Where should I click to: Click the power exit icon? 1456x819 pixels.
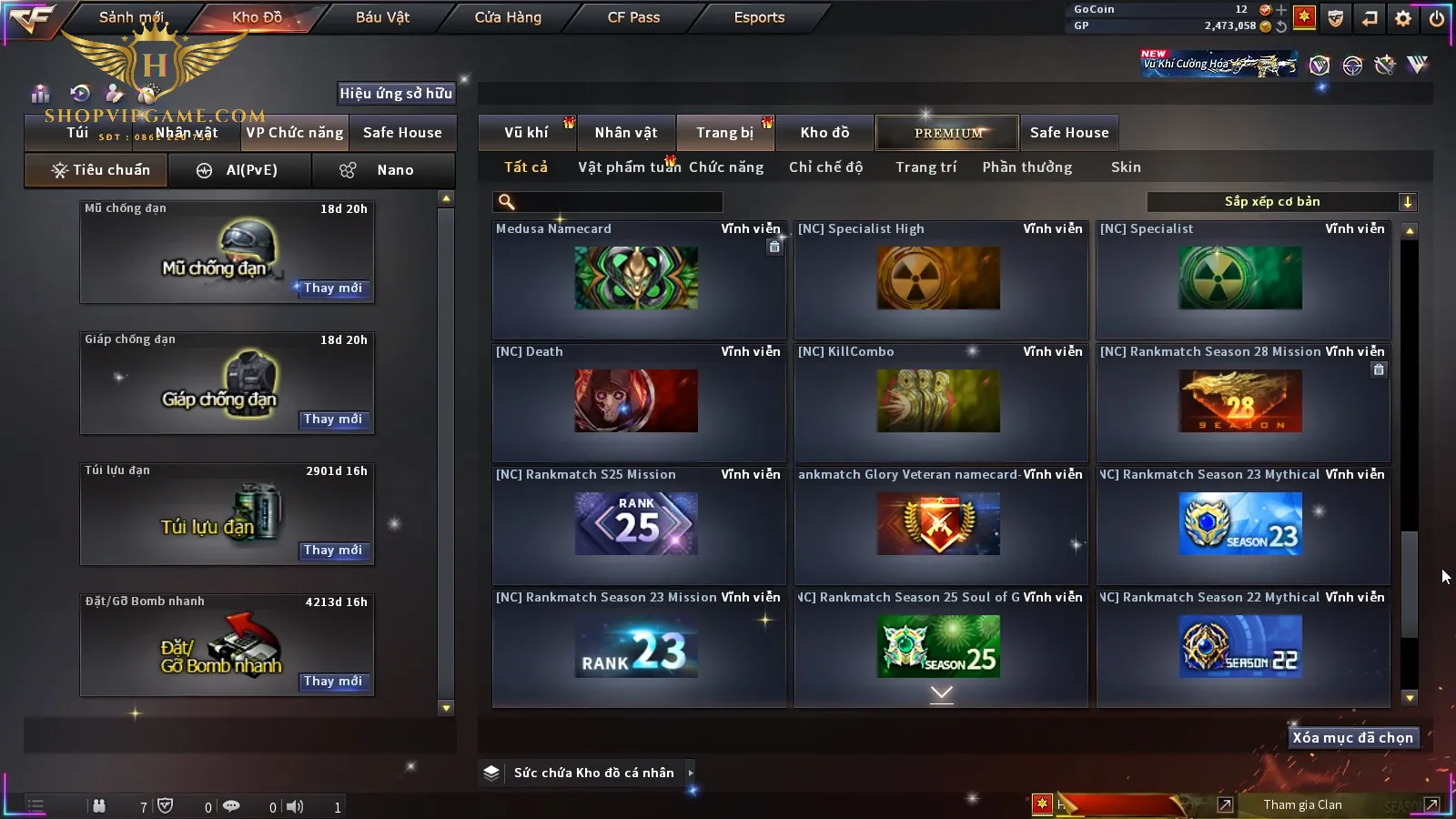[x=1437, y=18]
